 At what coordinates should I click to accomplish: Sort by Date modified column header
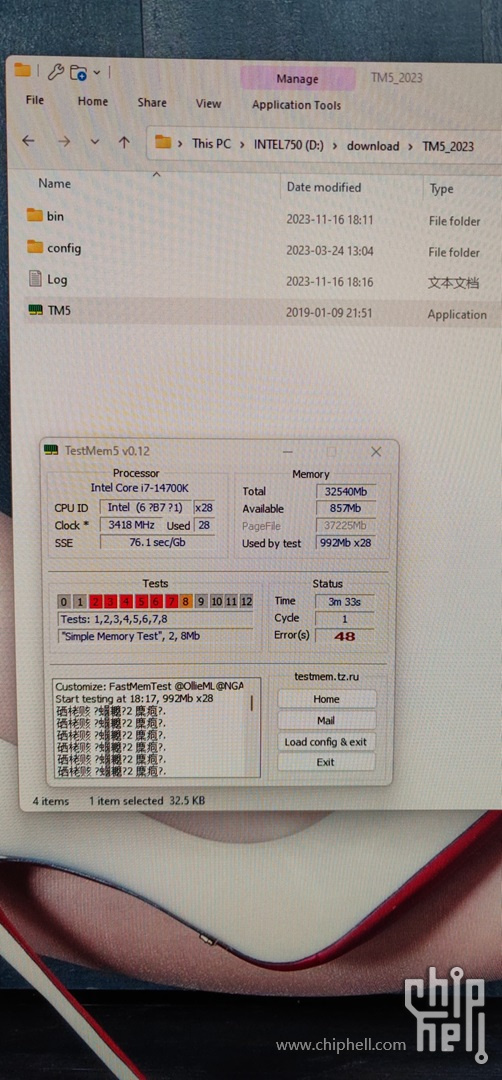coord(324,187)
